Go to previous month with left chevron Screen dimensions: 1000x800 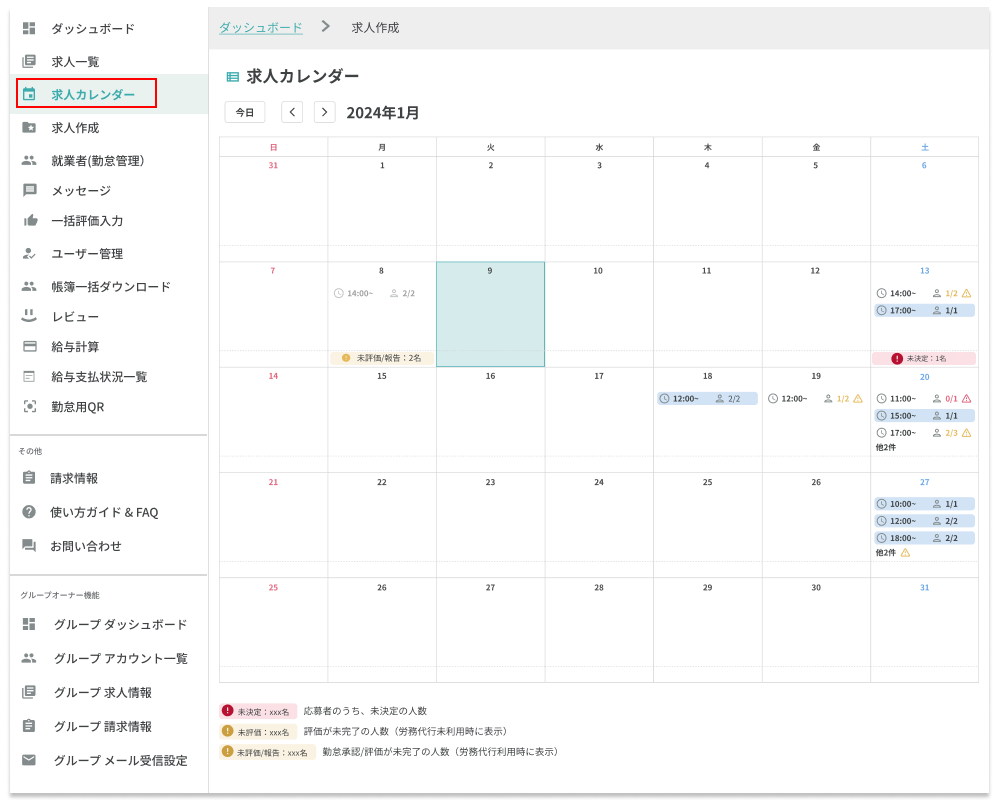pos(292,112)
